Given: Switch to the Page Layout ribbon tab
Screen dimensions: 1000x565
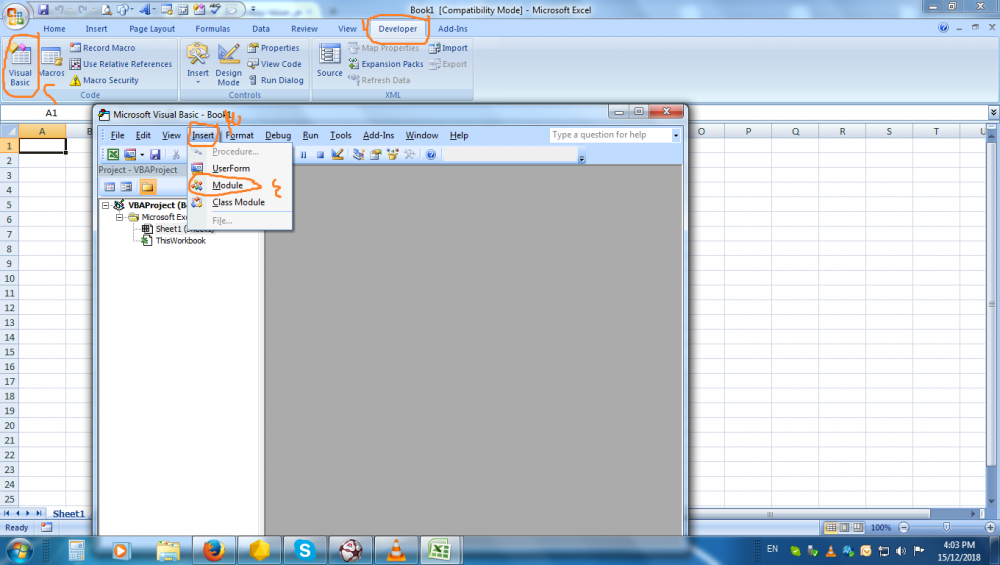Looking at the screenshot, I should coord(152,29).
